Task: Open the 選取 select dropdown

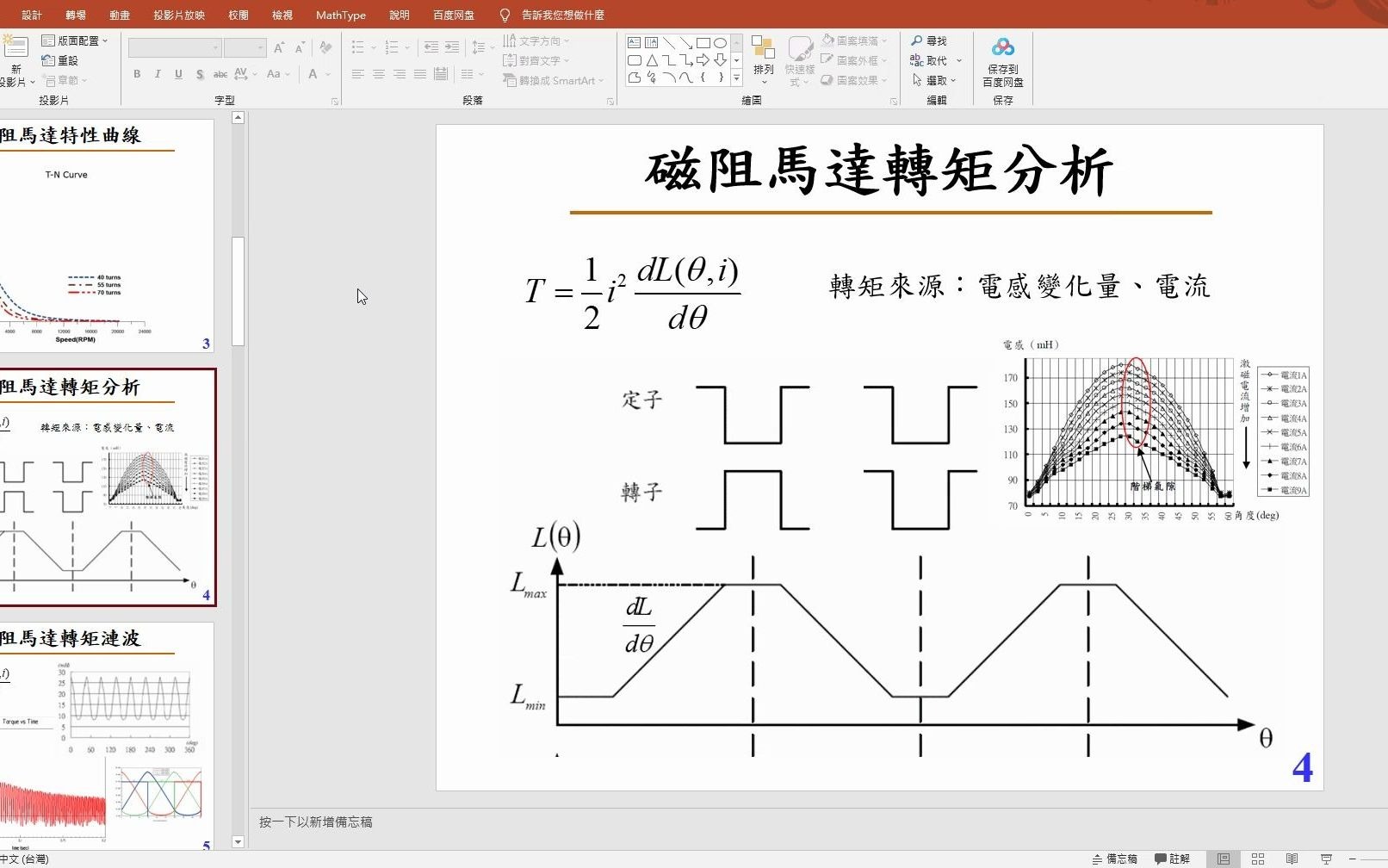Action: point(934,80)
